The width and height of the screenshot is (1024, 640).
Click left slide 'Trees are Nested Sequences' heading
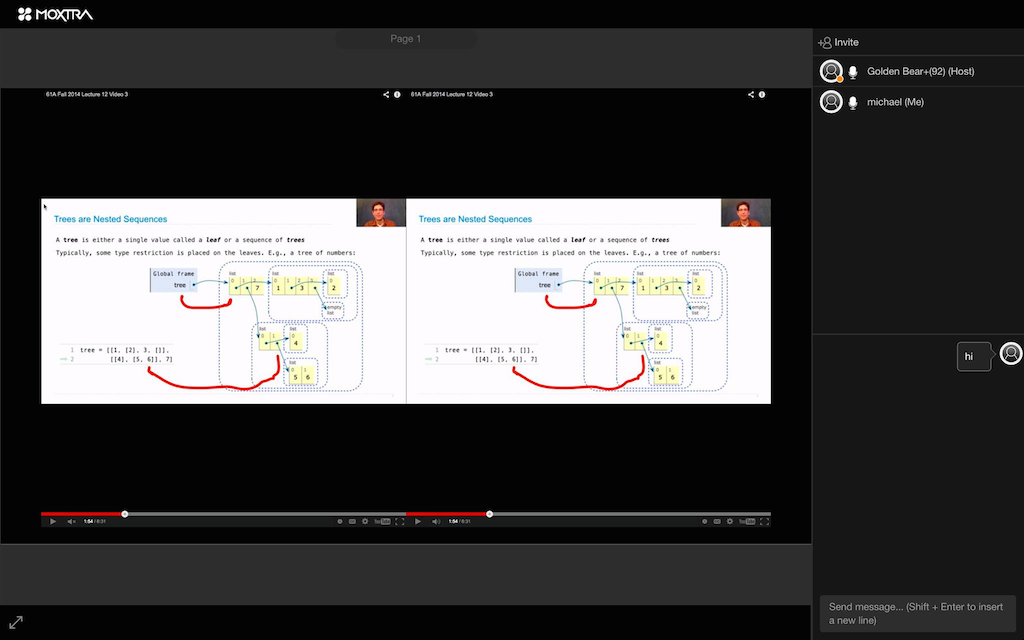110,219
